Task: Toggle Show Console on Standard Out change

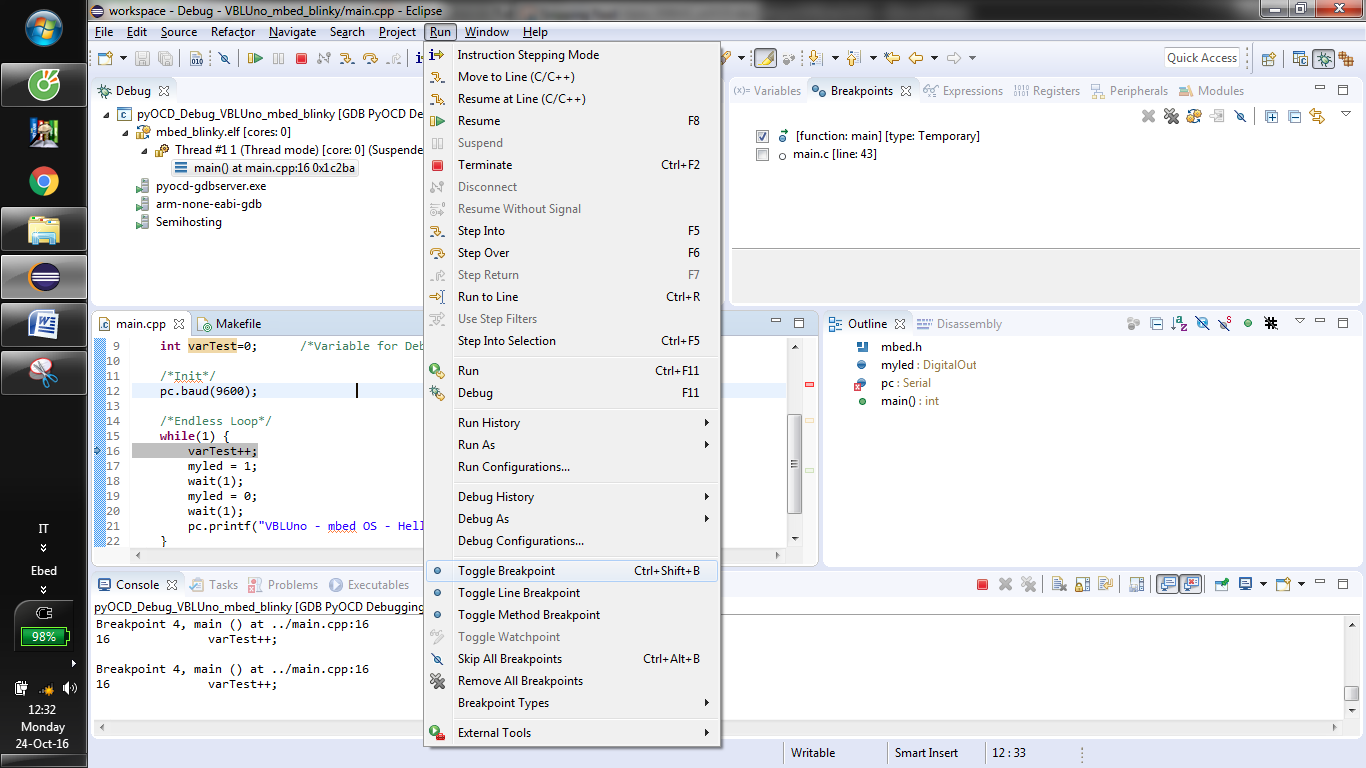Action: point(1167,584)
